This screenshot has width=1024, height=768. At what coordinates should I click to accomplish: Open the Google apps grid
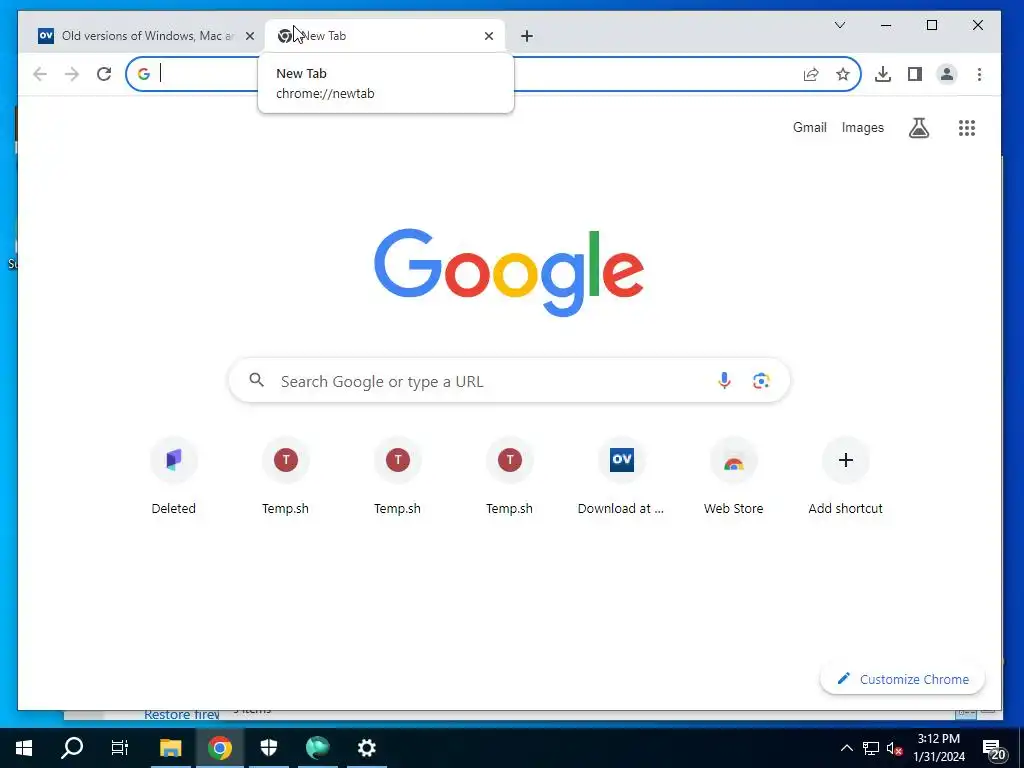click(x=967, y=128)
